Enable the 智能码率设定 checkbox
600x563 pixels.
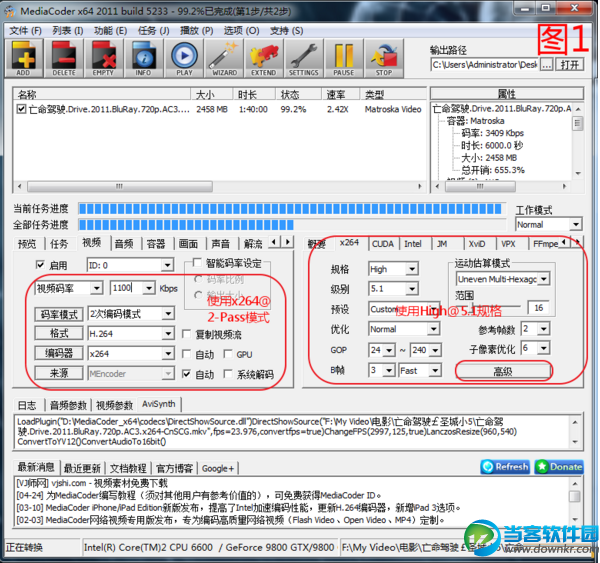point(197,263)
